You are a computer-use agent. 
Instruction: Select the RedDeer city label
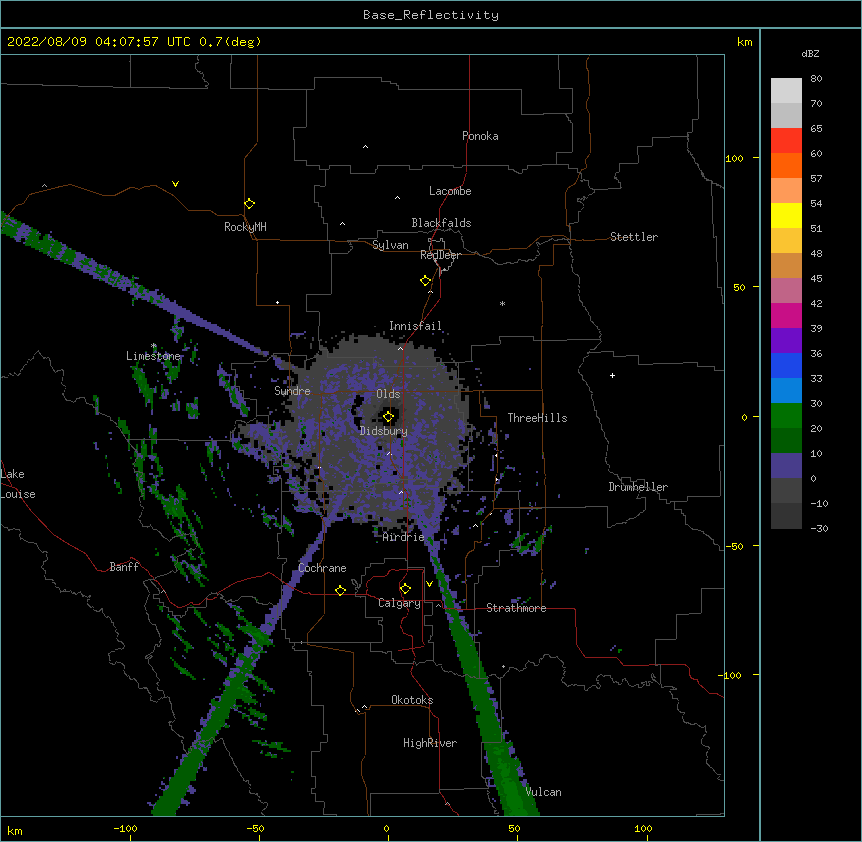coord(440,255)
